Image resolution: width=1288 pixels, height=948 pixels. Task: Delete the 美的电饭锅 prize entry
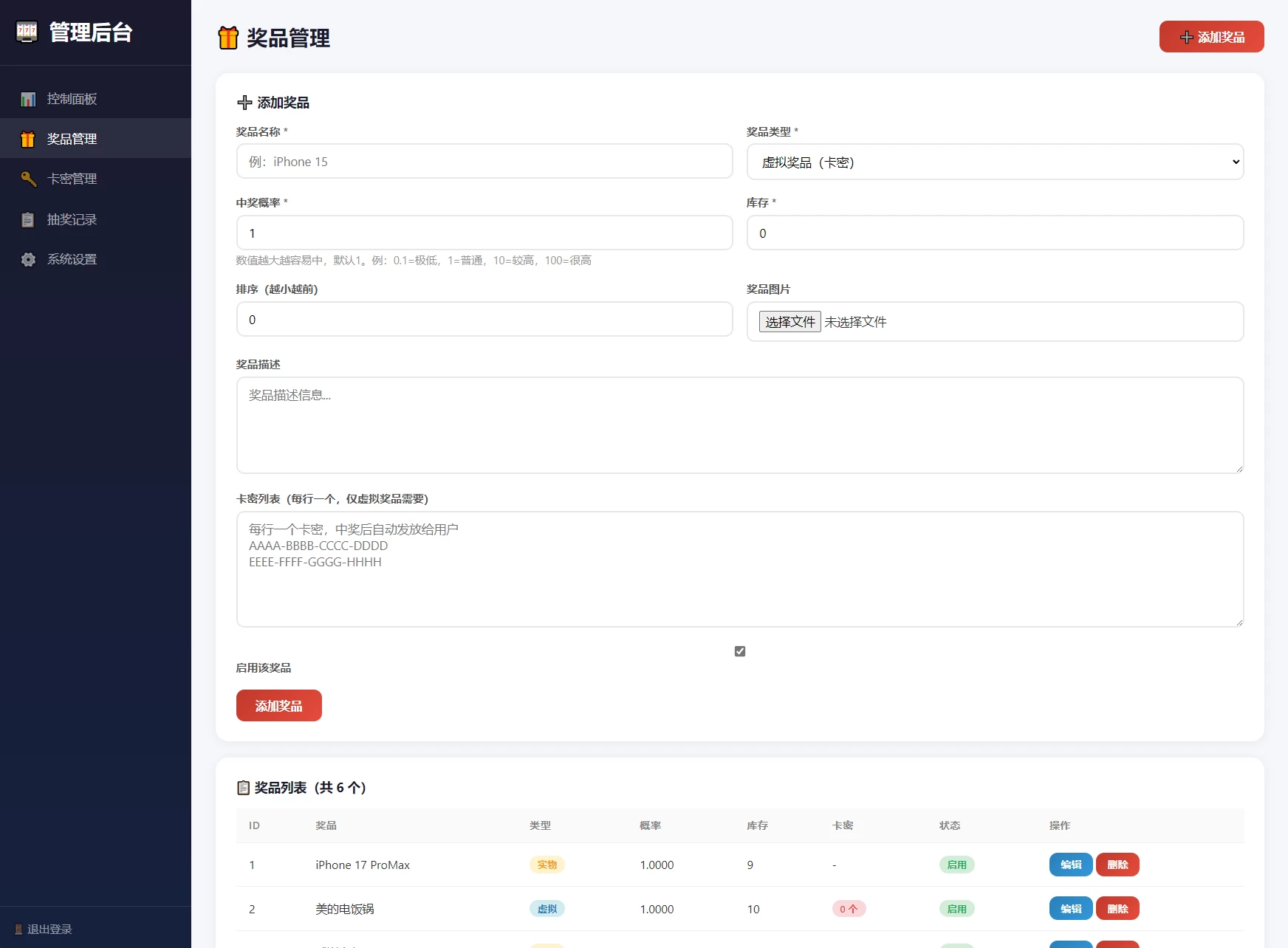pos(1117,909)
